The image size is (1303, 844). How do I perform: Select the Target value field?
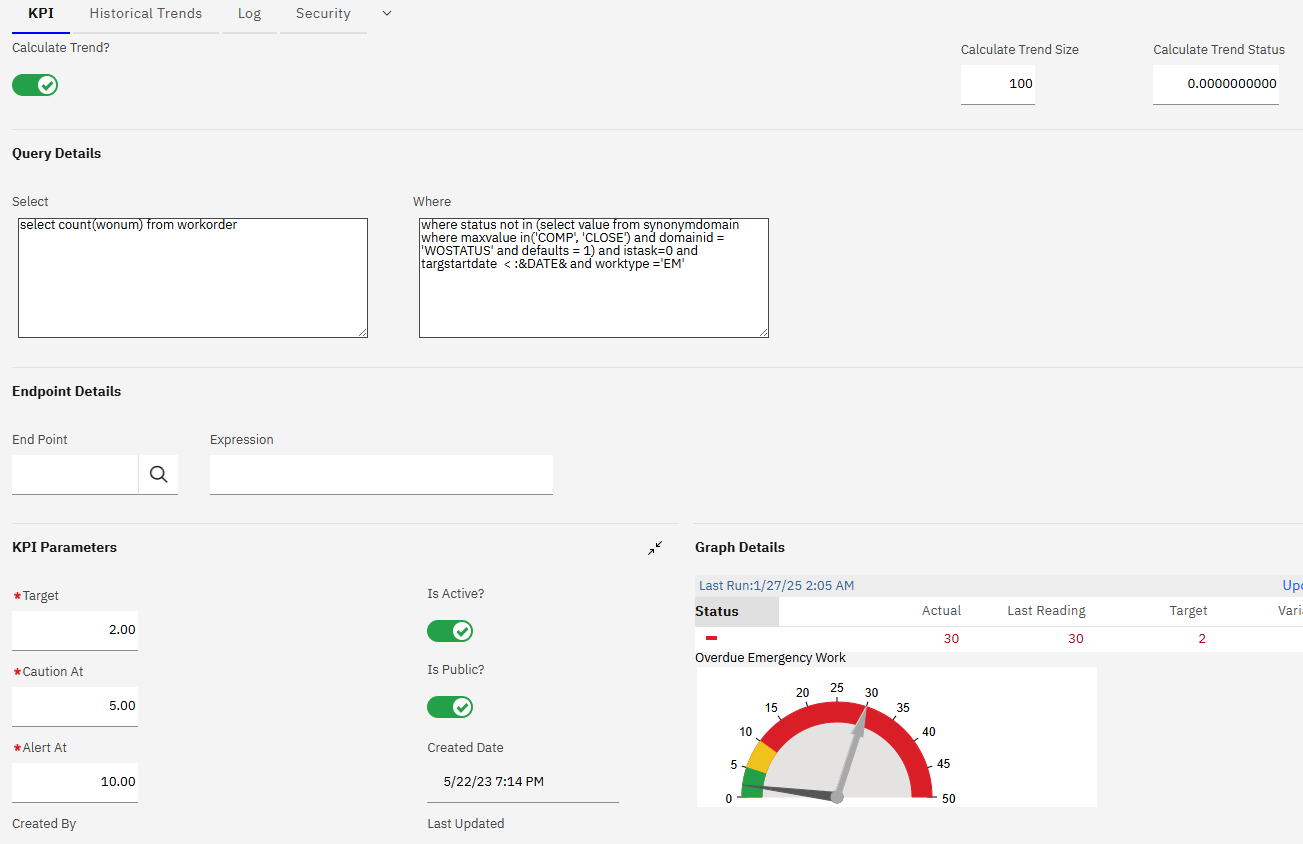click(74, 629)
